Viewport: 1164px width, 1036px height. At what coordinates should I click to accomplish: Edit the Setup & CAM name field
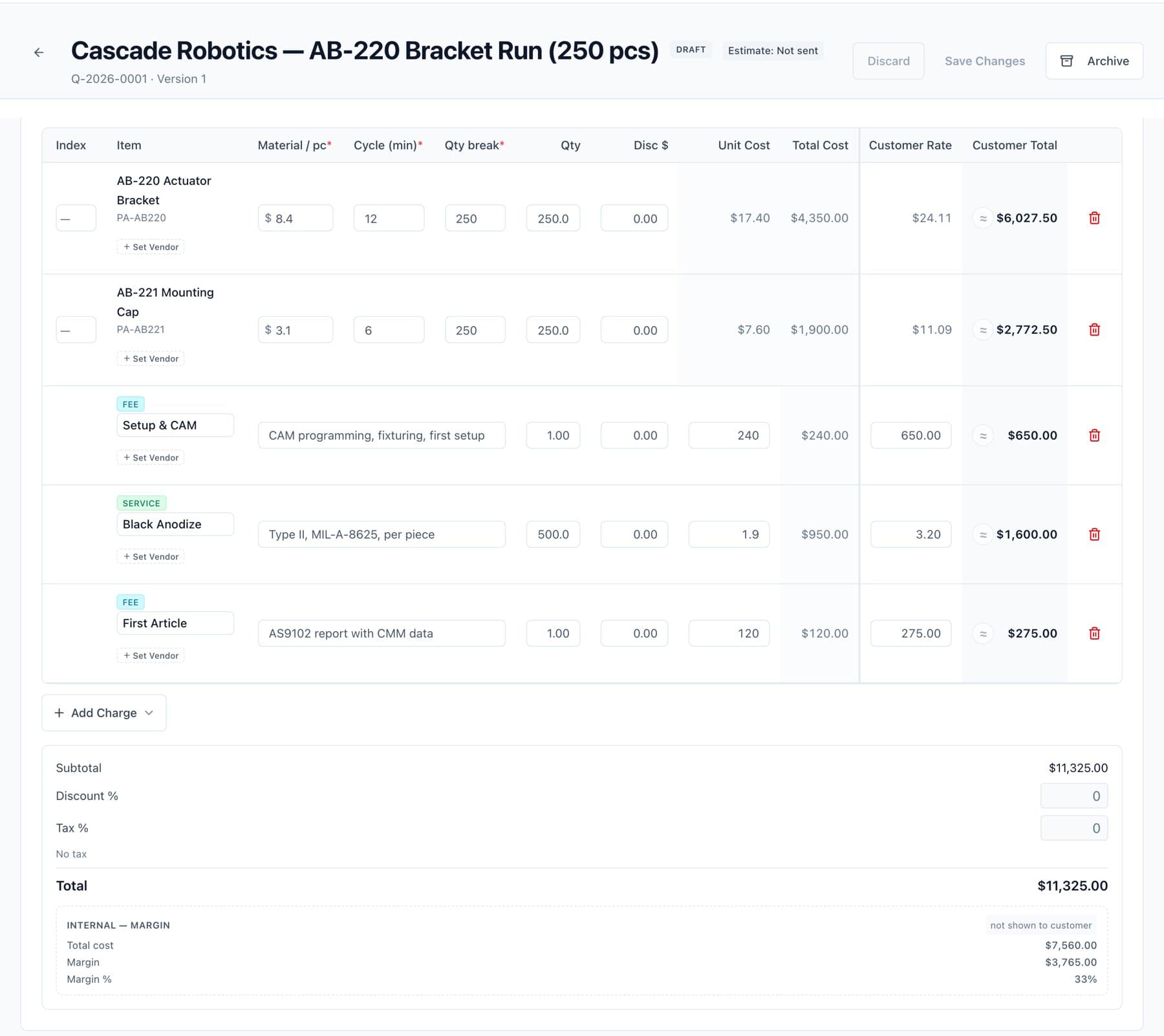point(175,426)
